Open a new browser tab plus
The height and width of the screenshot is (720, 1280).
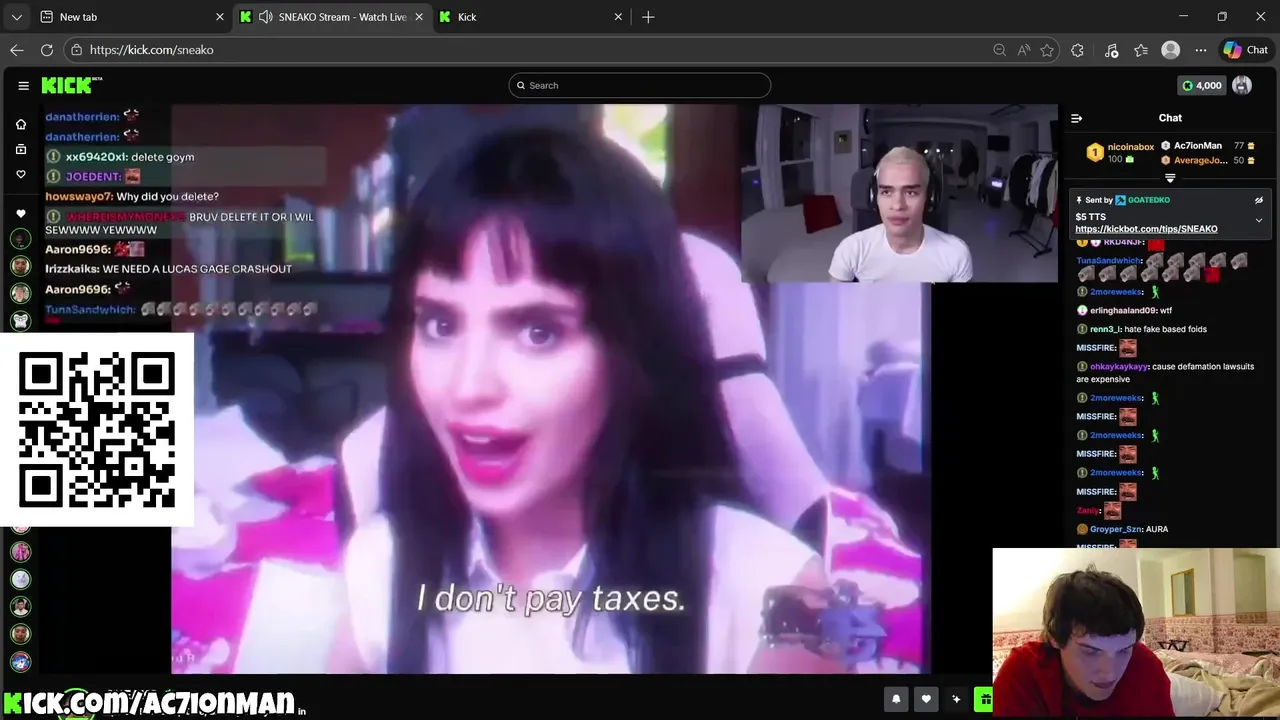click(x=648, y=17)
